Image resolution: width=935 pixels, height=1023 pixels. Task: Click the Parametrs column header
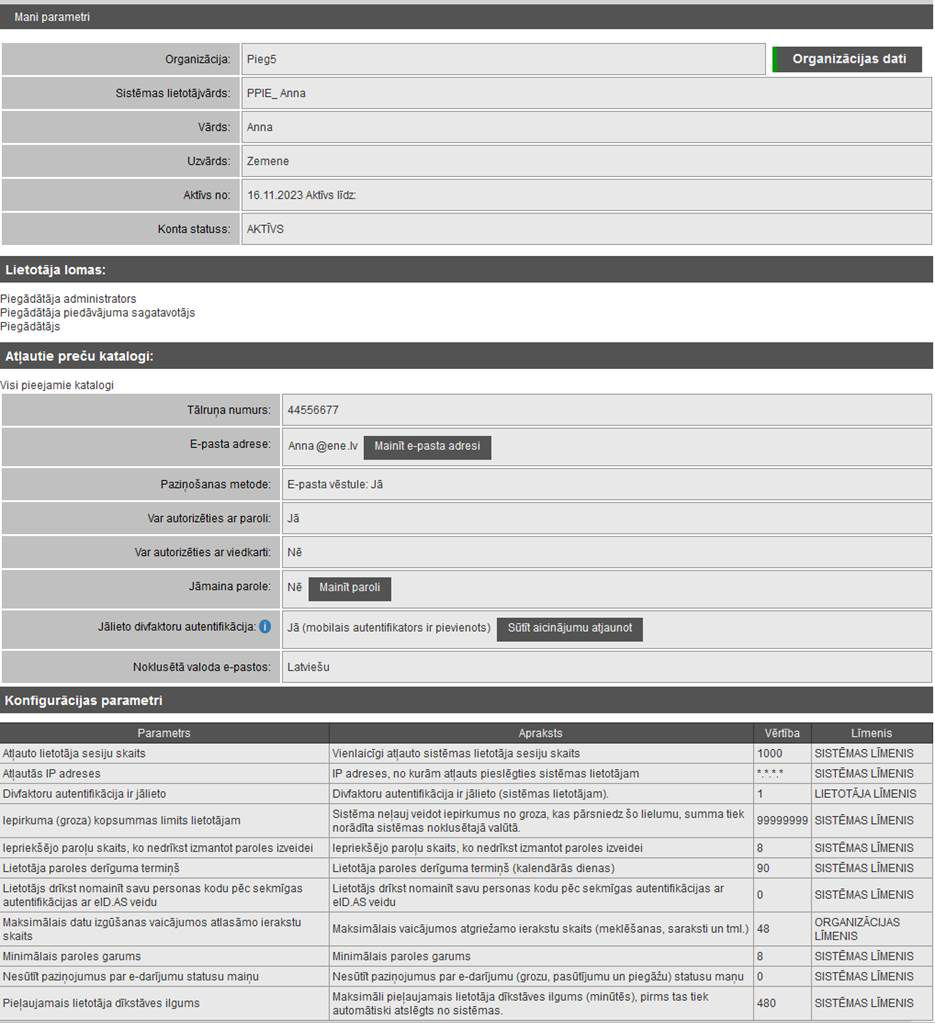pos(164,733)
